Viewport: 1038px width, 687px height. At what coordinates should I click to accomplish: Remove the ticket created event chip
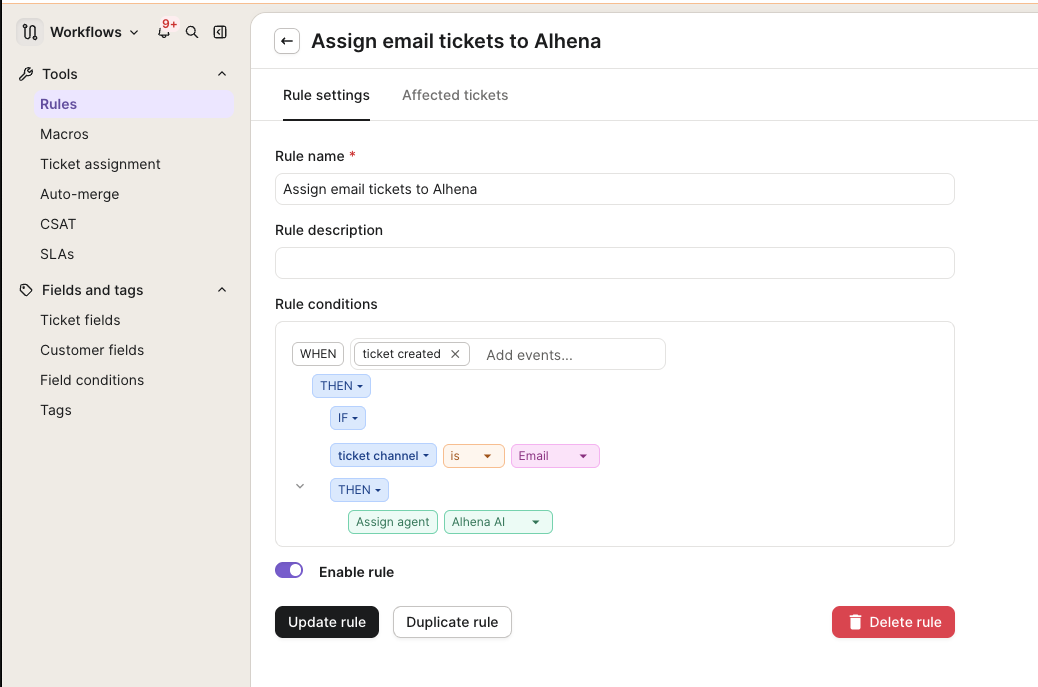pyautogui.click(x=455, y=354)
